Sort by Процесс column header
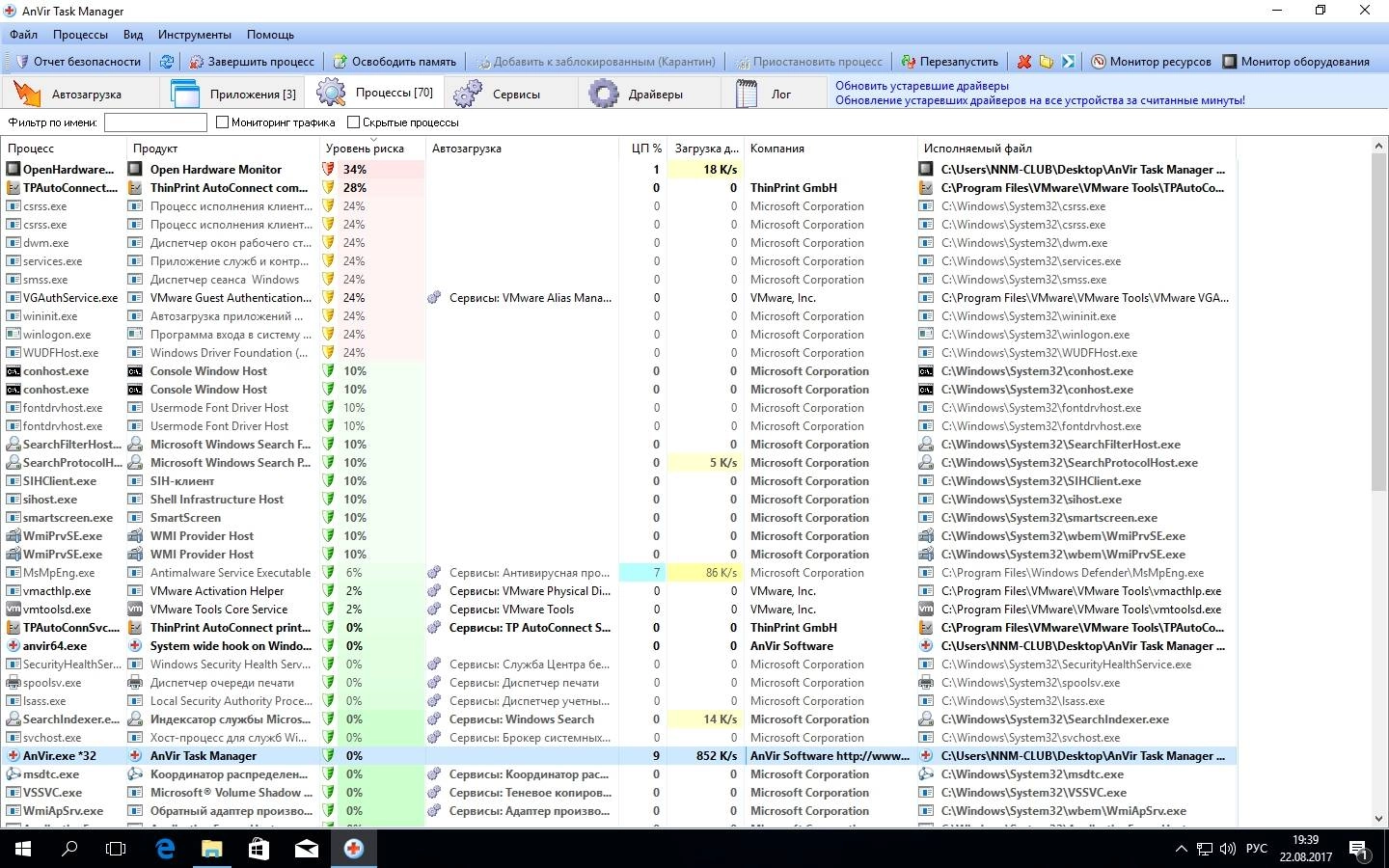This screenshot has height=868, width=1389. 64,149
